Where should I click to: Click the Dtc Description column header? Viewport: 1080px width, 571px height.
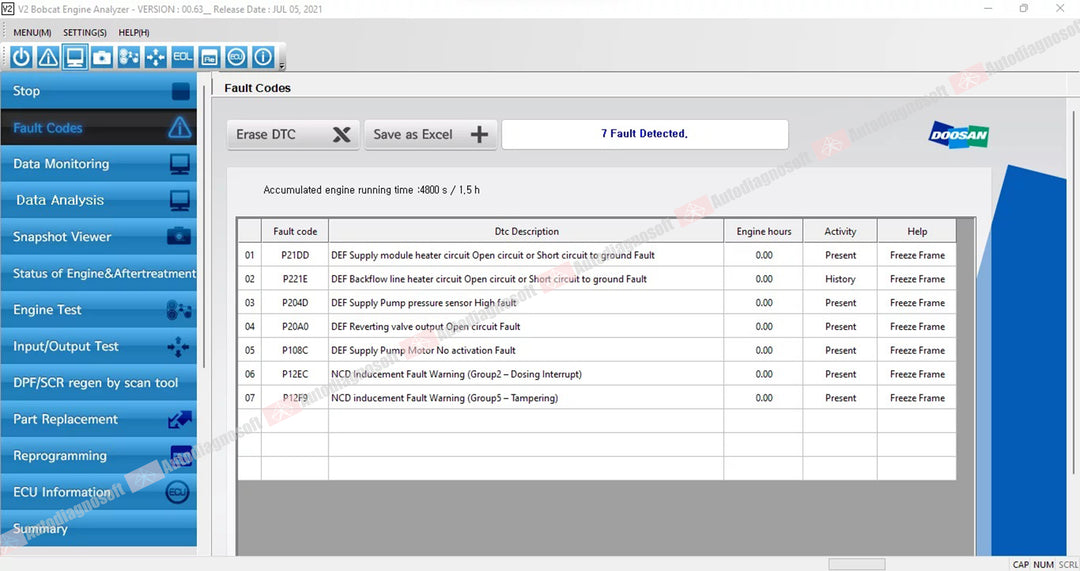[526, 231]
